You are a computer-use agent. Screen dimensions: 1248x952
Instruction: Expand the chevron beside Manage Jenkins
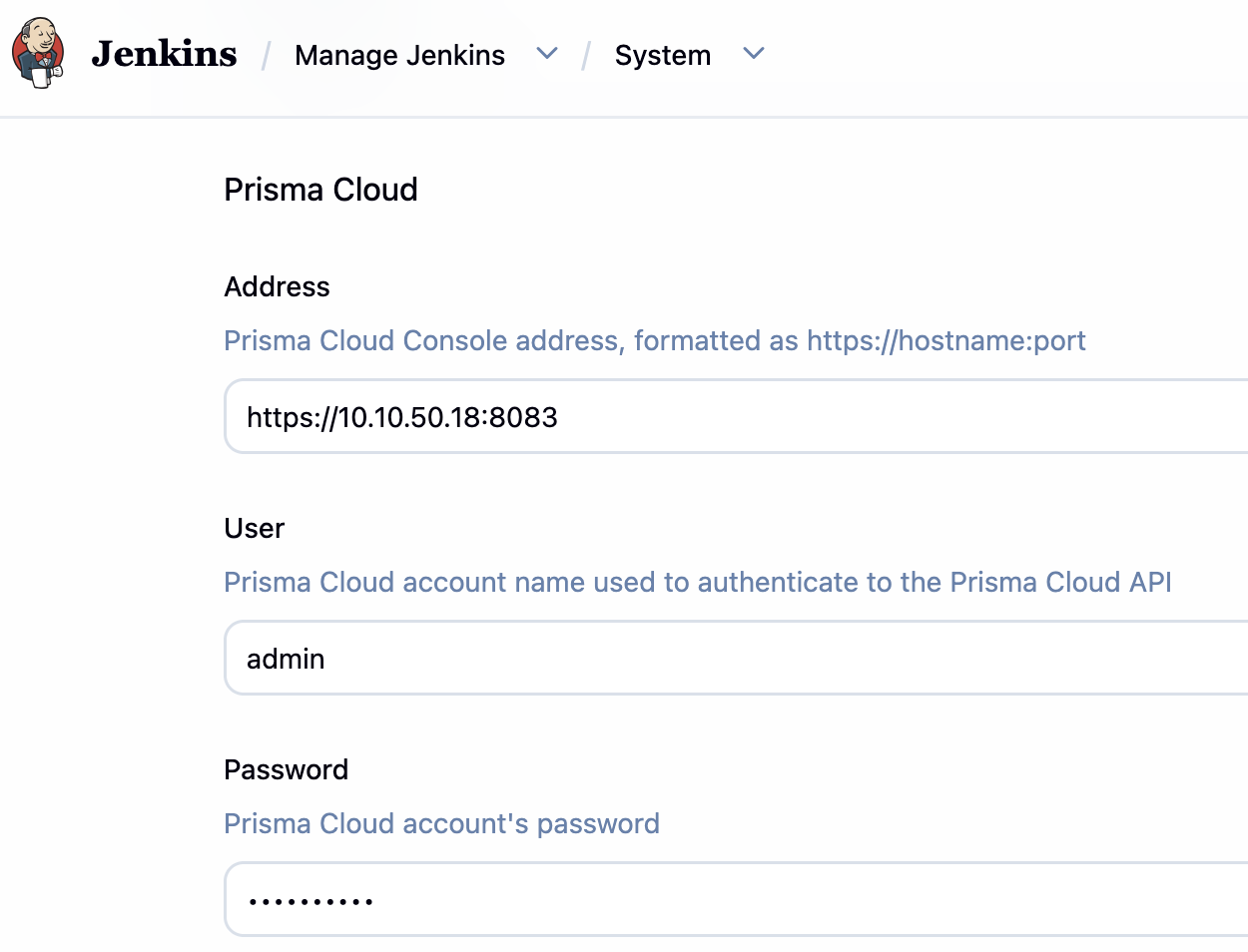tap(547, 54)
